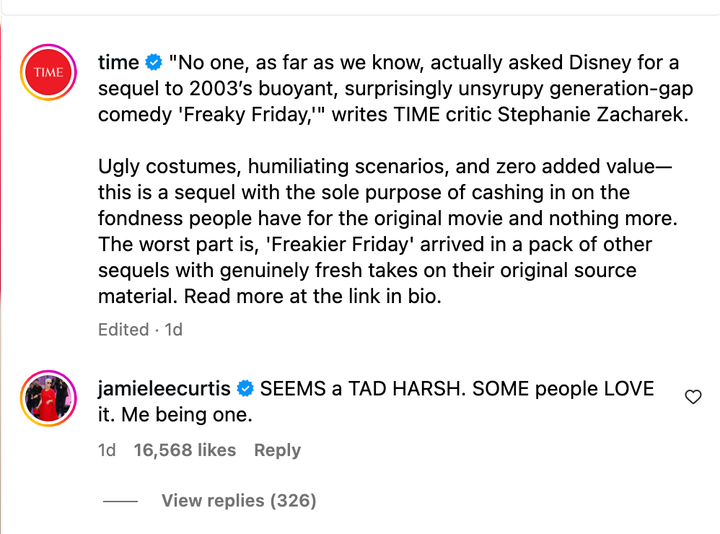The height and width of the screenshot is (534, 720).
Task: Click the Edited · 1d label
Action: pos(140,329)
